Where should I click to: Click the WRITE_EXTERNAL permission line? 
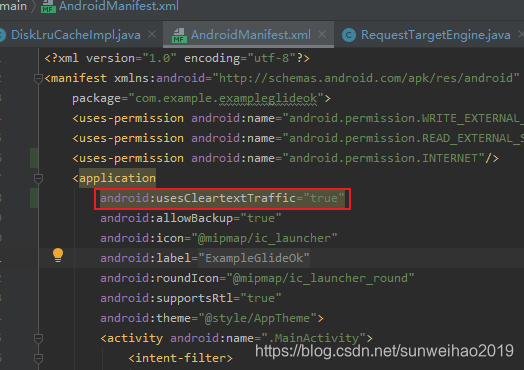pyautogui.click(x=298, y=118)
